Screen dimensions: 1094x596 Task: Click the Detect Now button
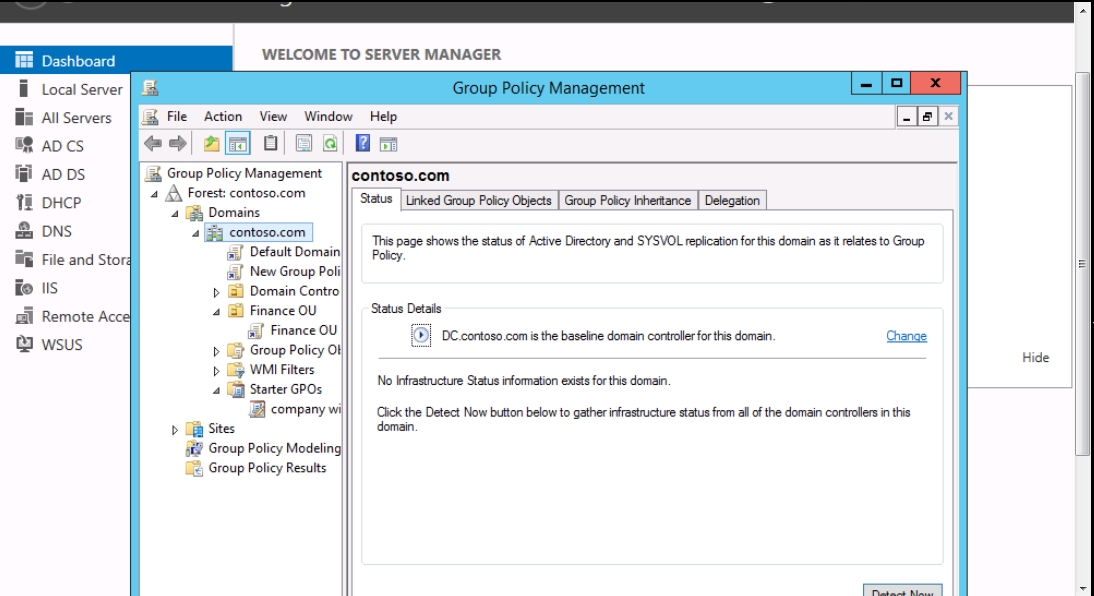pyautogui.click(x=903, y=590)
